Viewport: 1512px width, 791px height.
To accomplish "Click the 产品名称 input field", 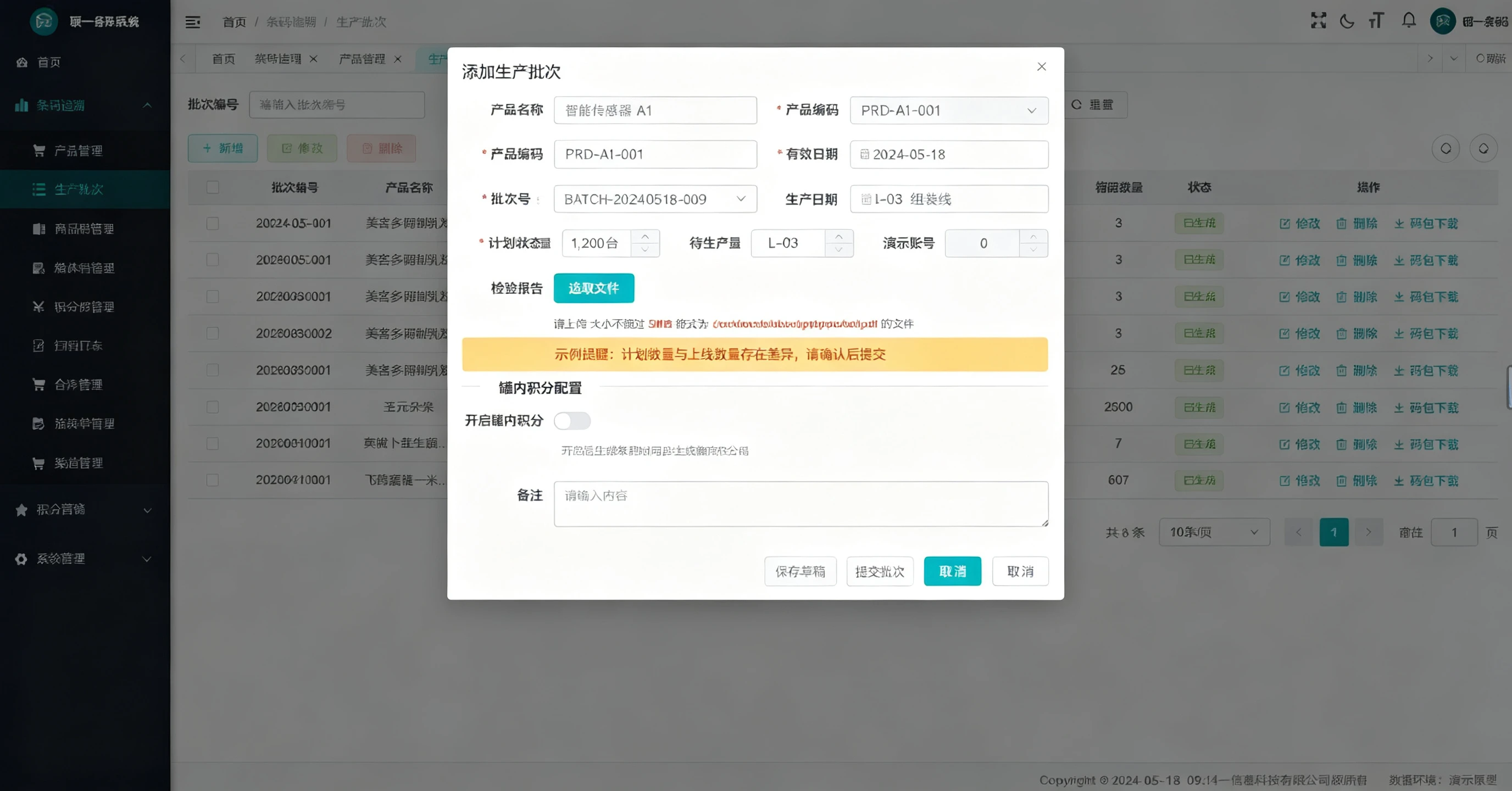I will [655, 110].
